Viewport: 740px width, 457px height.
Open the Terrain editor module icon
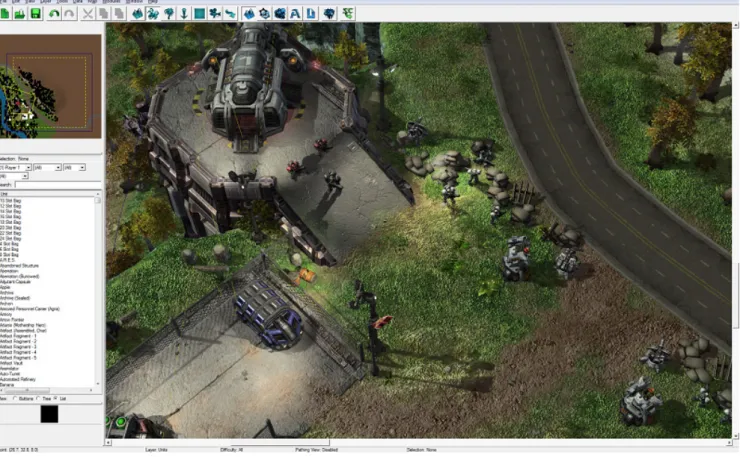pos(249,13)
